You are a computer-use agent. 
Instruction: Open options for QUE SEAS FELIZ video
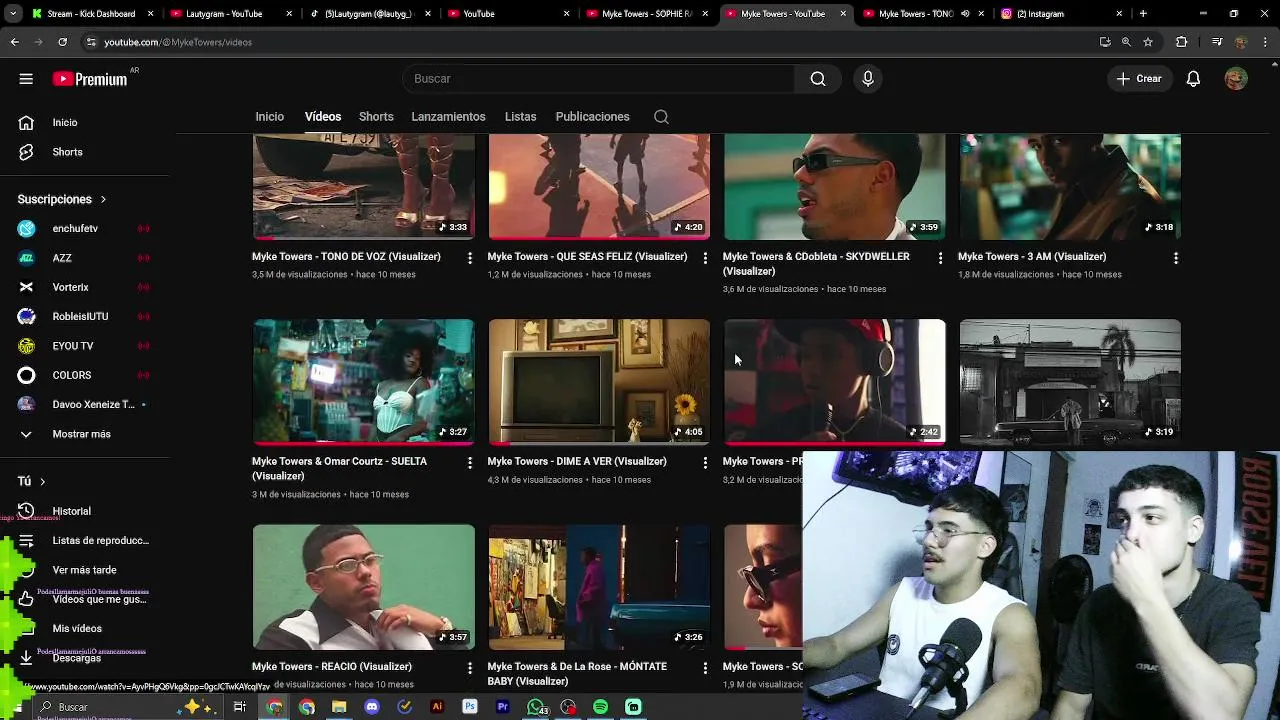click(x=705, y=258)
